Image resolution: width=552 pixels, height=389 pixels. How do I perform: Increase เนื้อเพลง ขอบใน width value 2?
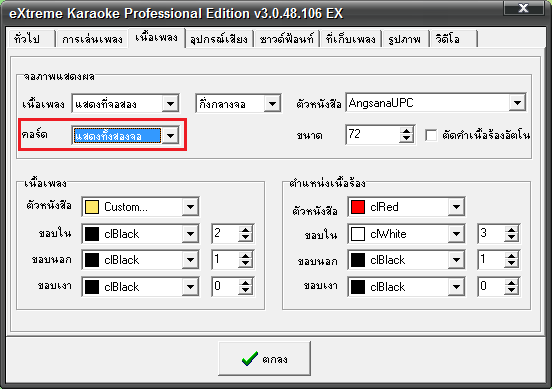pyautogui.click(x=245, y=230)
